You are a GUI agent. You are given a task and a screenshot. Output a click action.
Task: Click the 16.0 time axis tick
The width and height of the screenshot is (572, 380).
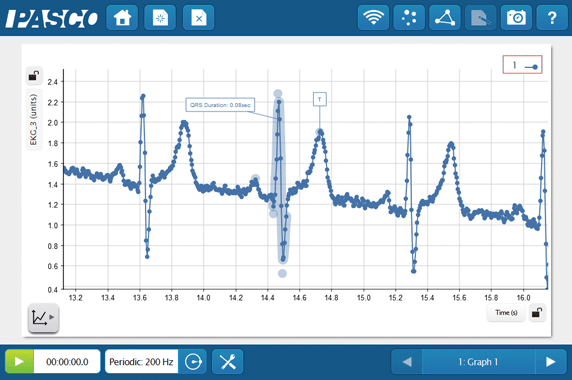point(523,298)
